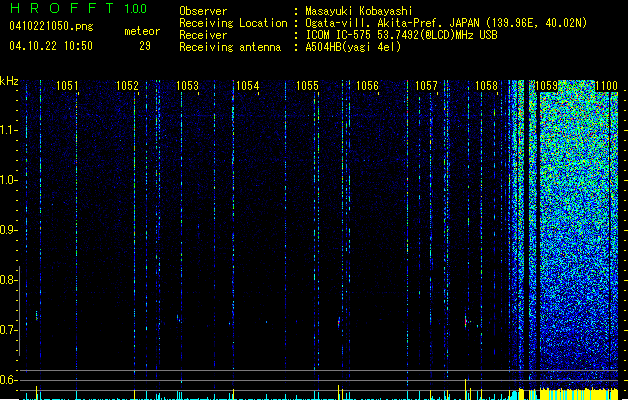Click the date stamp 04.10.22 10:50
Screen dimensions: 629x400
(x=51, y=46)
